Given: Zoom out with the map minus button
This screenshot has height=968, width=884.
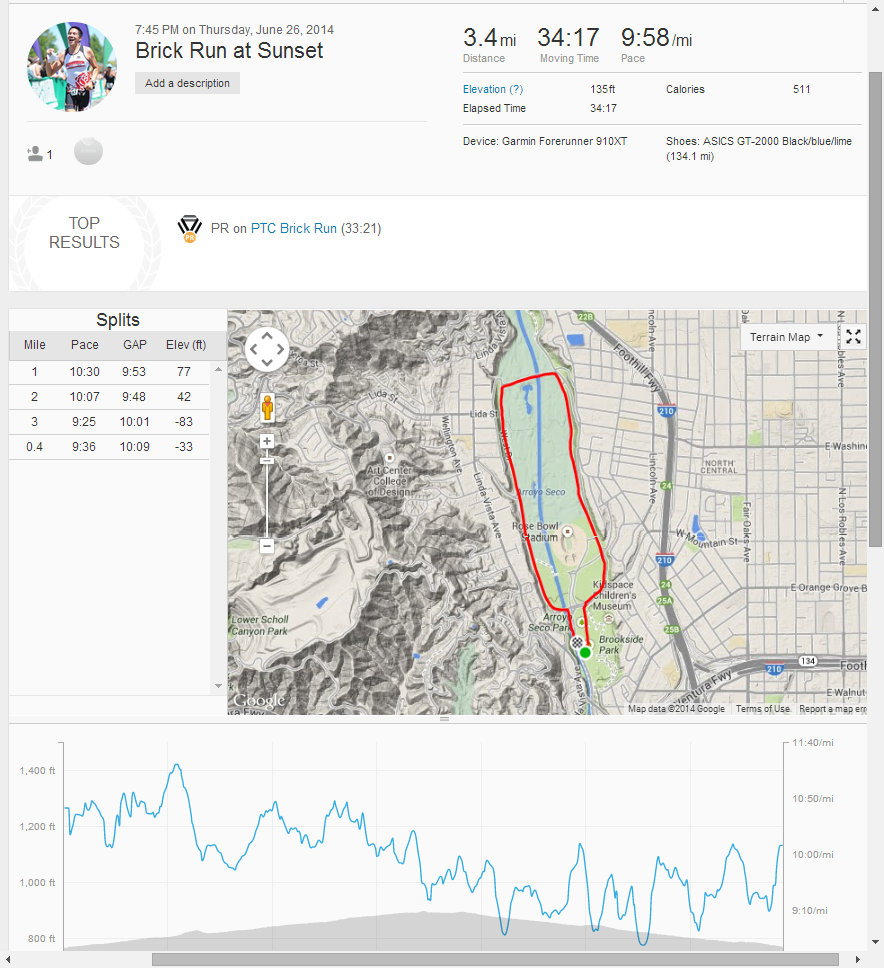Looking at the screenshot, I should tap(267, 546).
